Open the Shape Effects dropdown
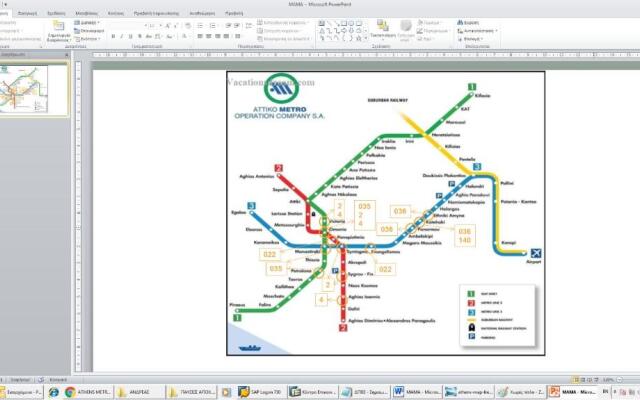This screenshot has width=640, height=400. coord(425,39)
